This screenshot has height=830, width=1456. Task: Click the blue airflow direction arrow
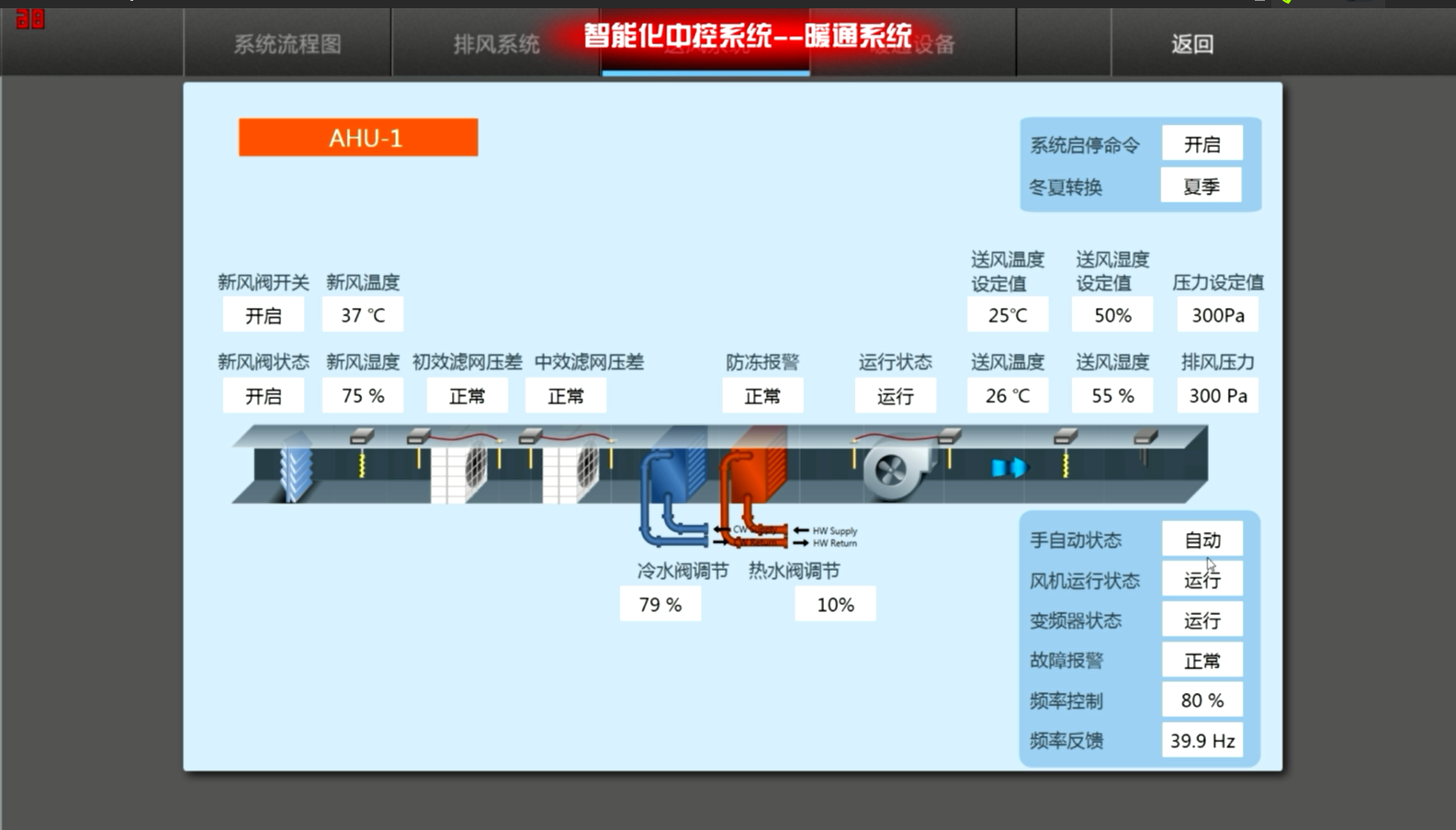point(1008,469)
